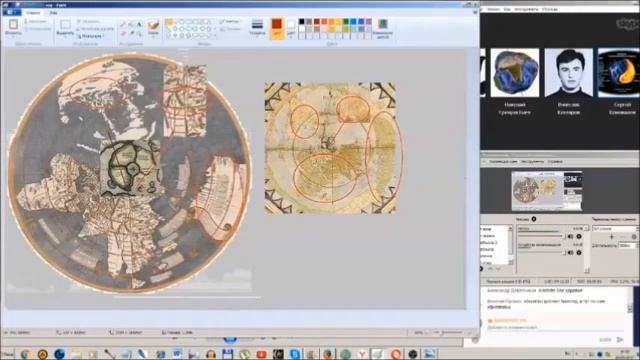Open gear settings for first mixer audio source
Image resolution: width=640 pixels, height=360 pixels.
579,236
